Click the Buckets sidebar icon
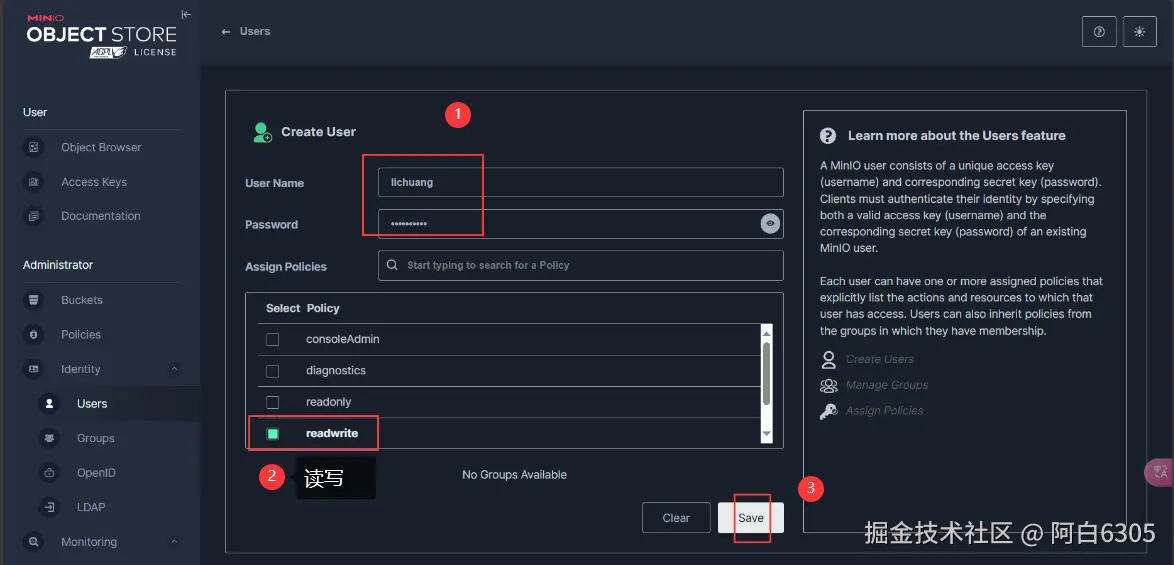 pos(34,300)
